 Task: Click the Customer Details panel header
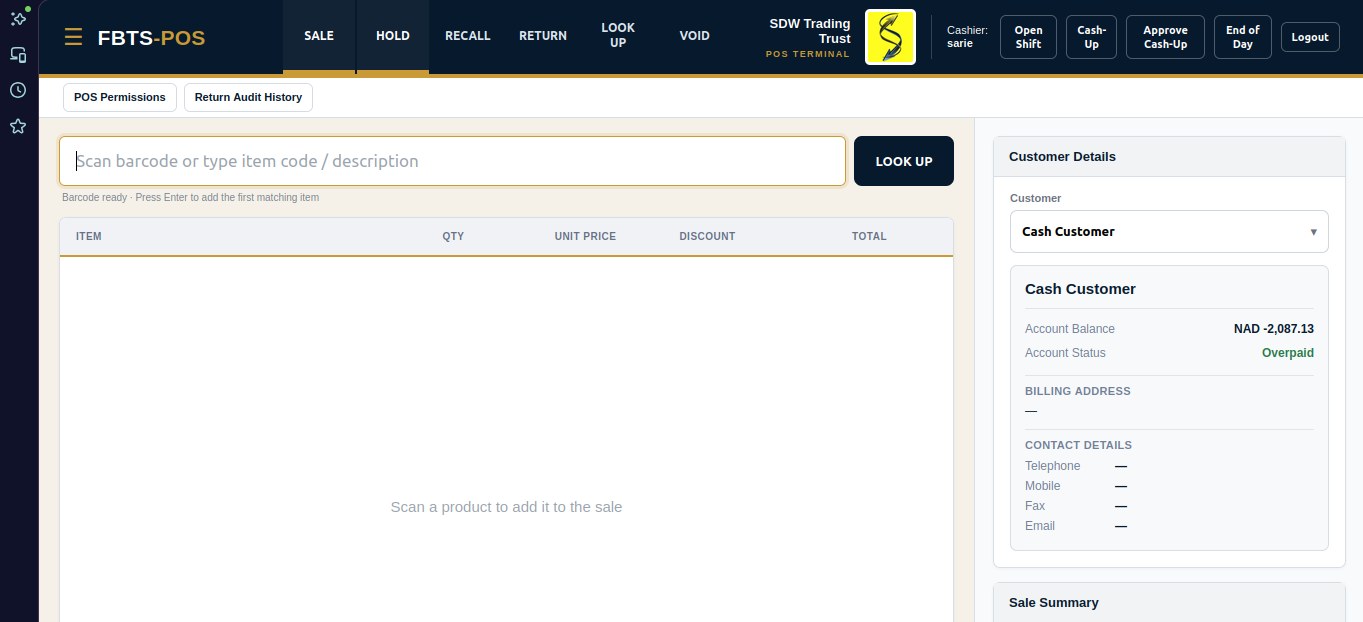click(x=1169, y=157)
